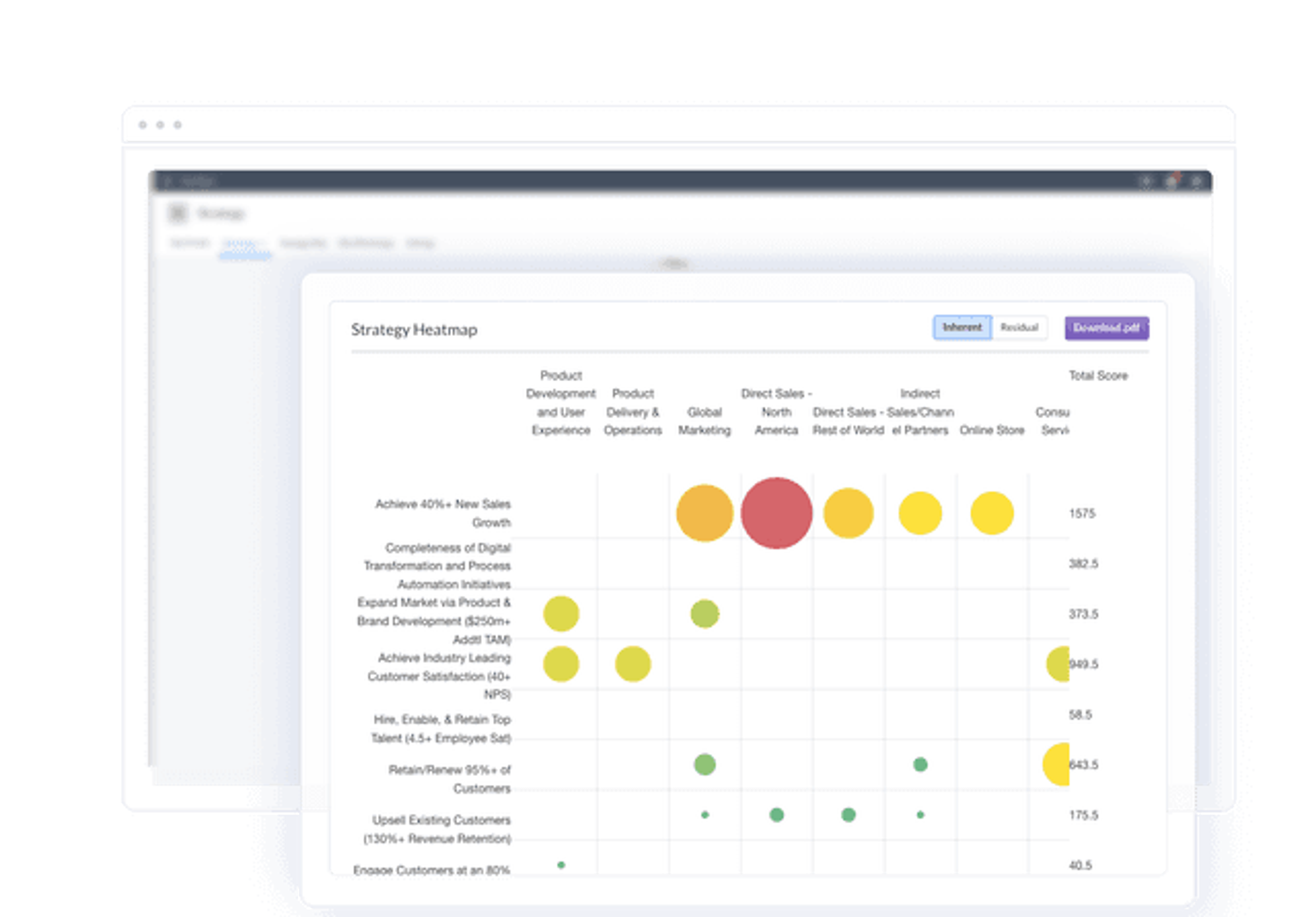Select the Inherent heatmap view

click(962, 327)
